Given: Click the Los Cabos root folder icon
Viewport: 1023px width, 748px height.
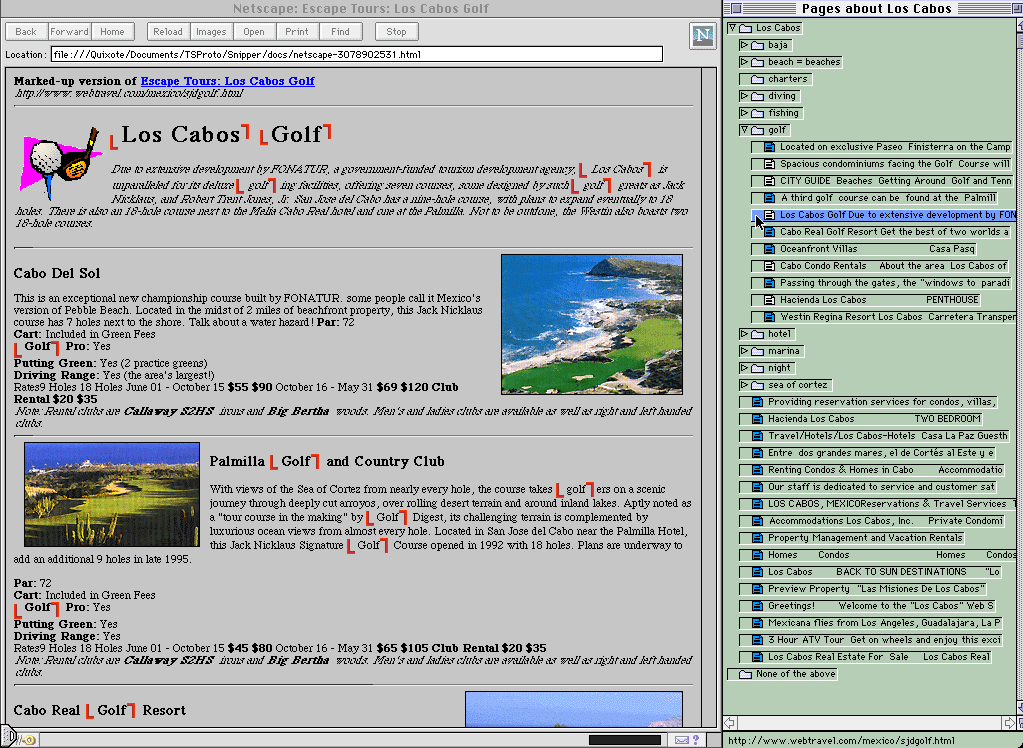Looking at the screenshot, I should pos(745,28).
